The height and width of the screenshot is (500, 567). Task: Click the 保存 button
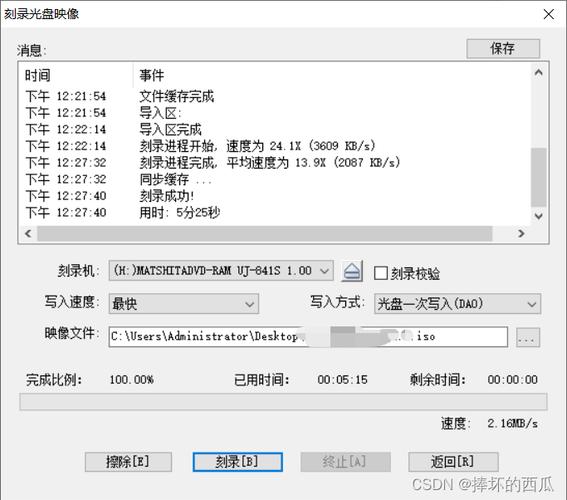503,48
